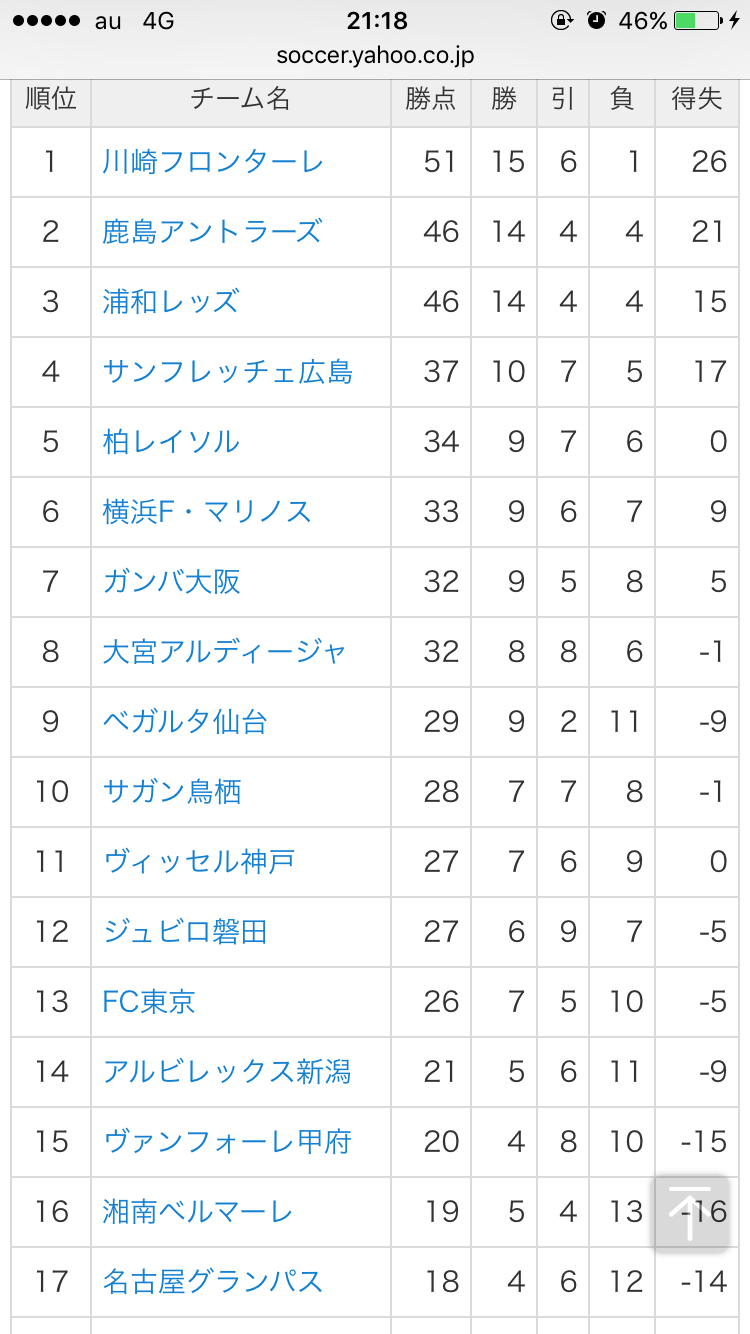
Task: View the ベガルタ仙台 team page
Action: 185,722
